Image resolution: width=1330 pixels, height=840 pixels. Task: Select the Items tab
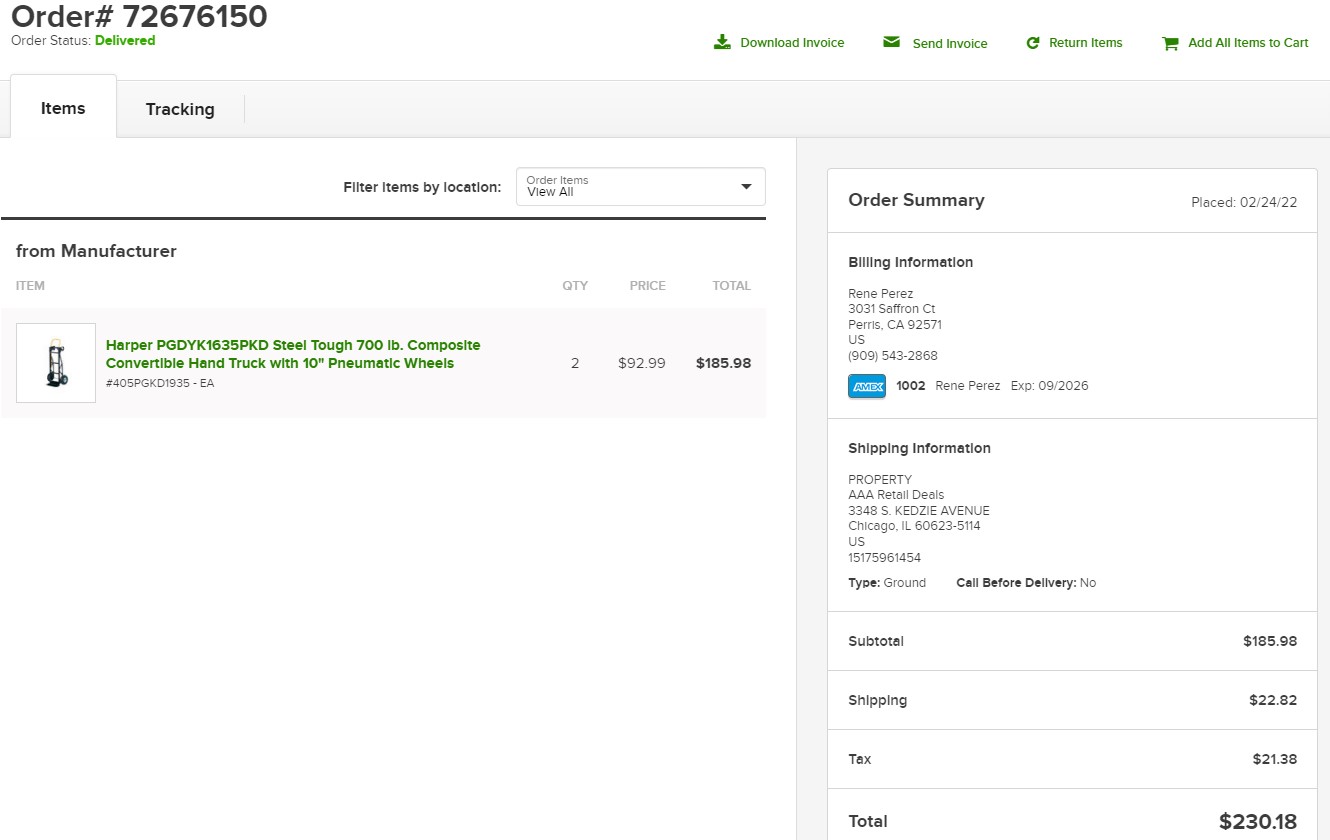pyautogui.click(x=63, y=108)
